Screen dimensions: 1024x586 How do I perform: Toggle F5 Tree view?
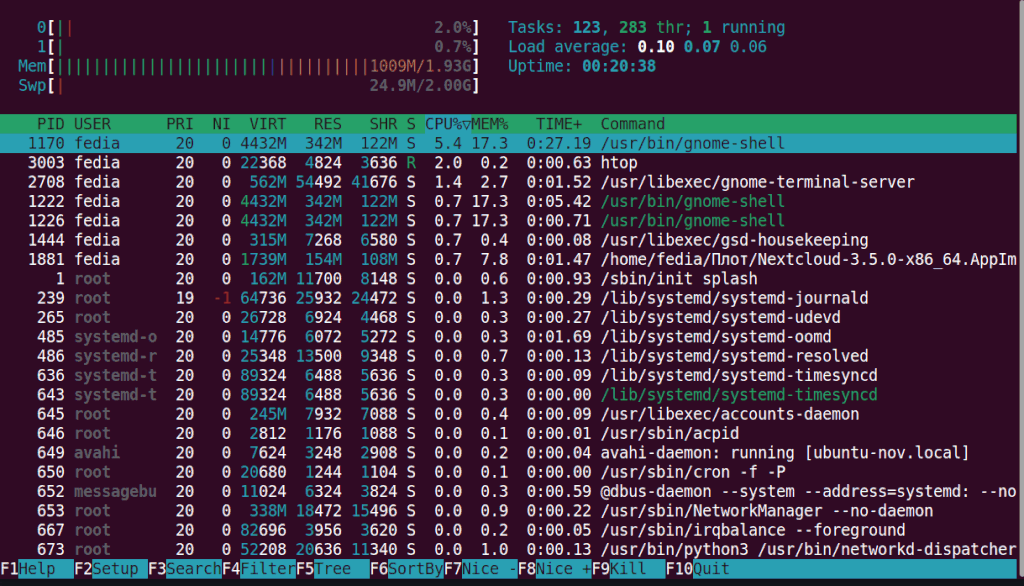click(332, 569)
